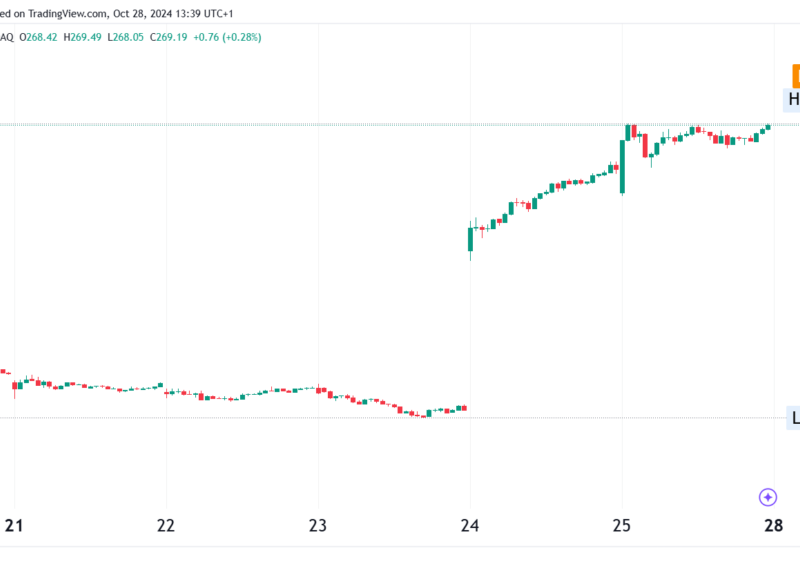The width and height of the screenshot is (800, 577).
Task: Click the +0.76 (+0.28%) change readout
Action: (x=227, y=37)
